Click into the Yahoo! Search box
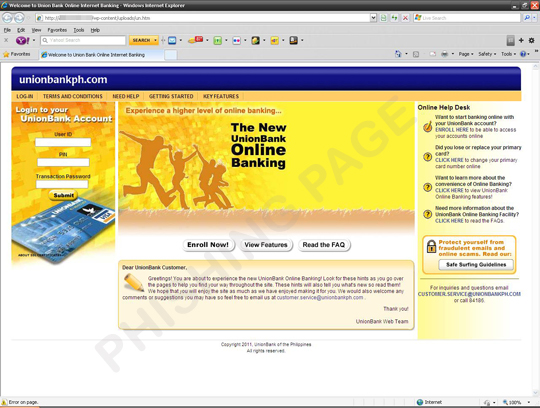Screen dimensions: 540x408 [83, 40]
